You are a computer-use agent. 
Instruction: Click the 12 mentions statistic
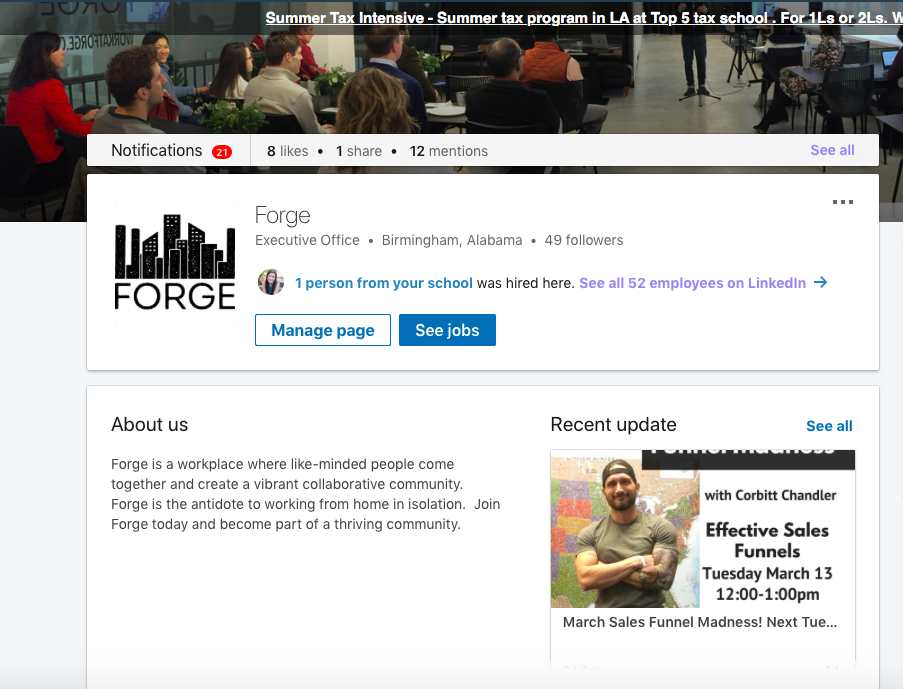[449, 152]
